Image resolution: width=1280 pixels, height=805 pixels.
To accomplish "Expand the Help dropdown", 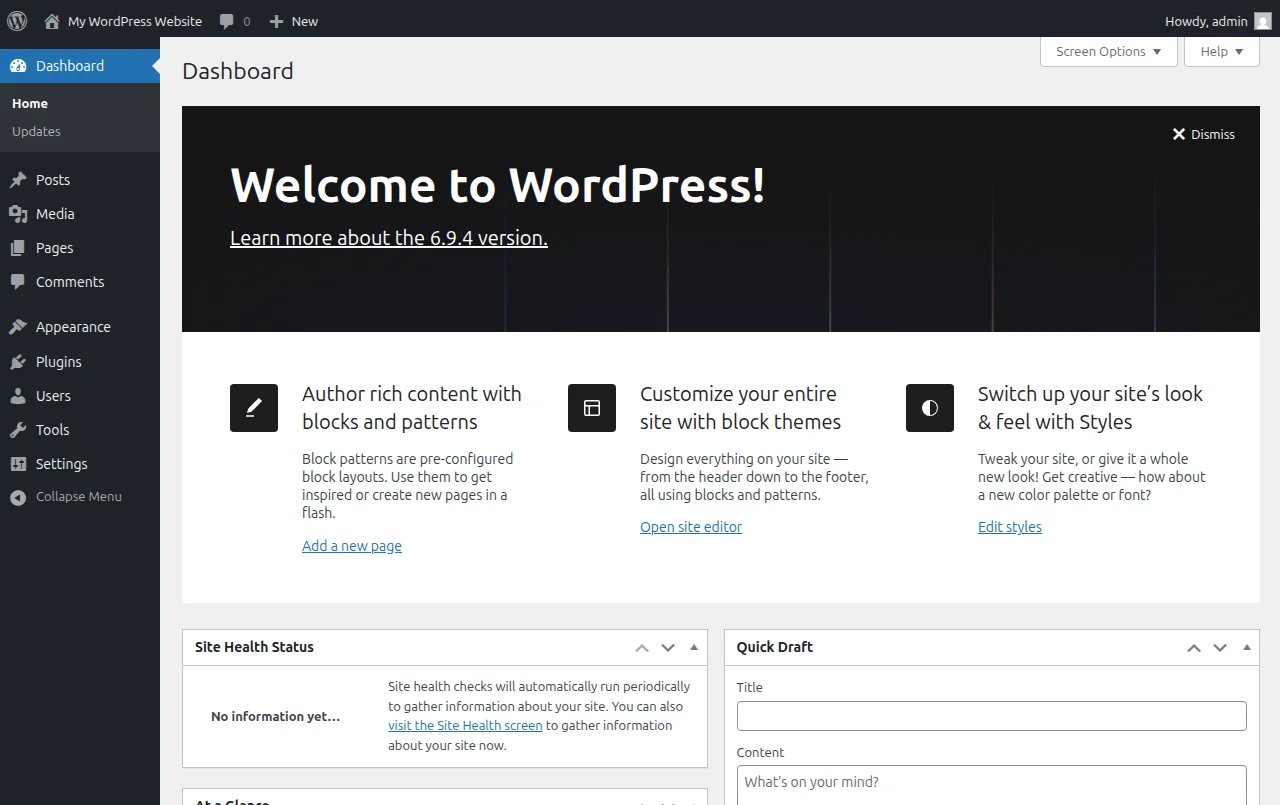I will [1221, 51].
